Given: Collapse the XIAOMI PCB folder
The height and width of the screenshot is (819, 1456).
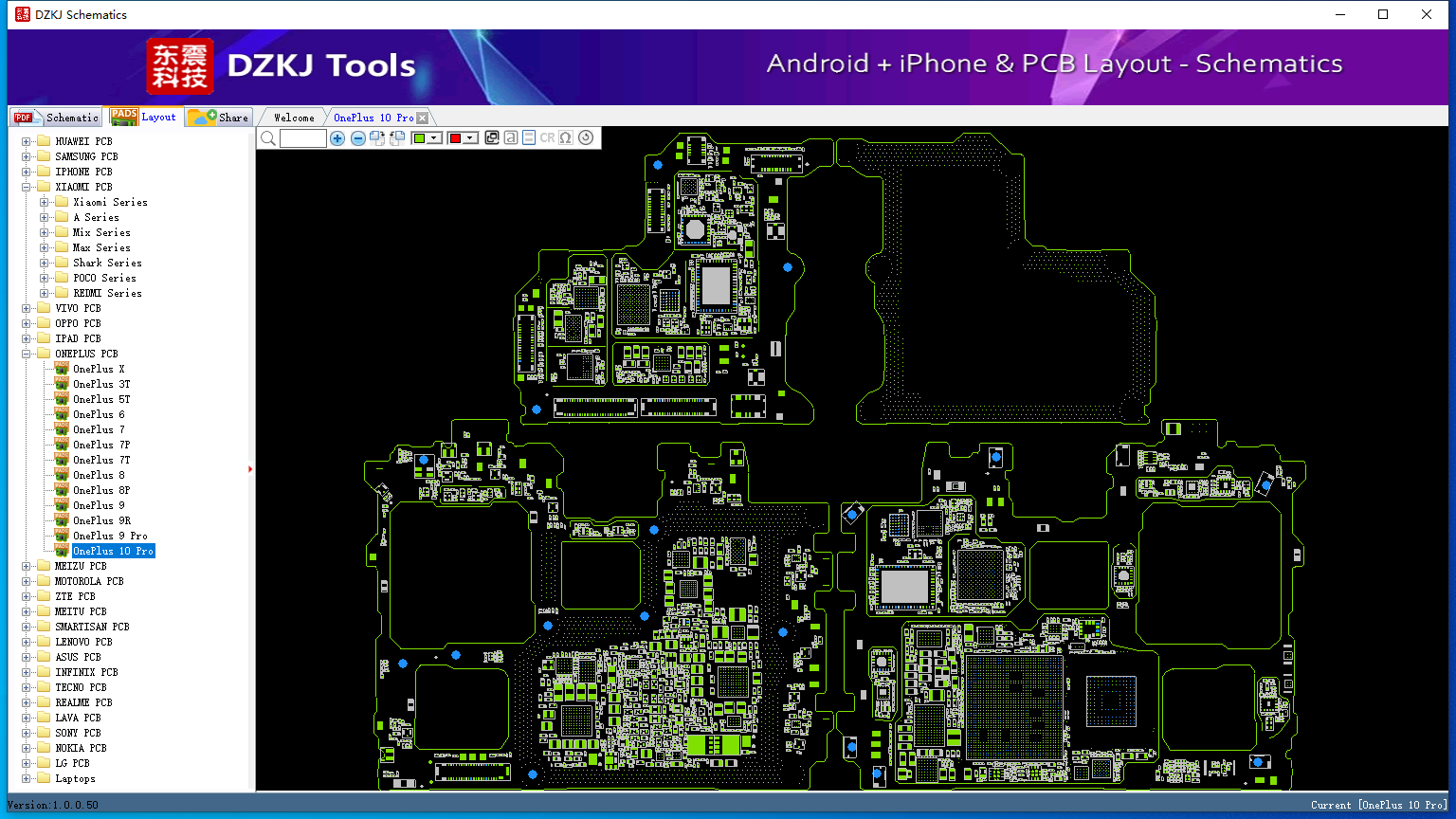Looking at the screenshot, I should [x=27, y=187].
